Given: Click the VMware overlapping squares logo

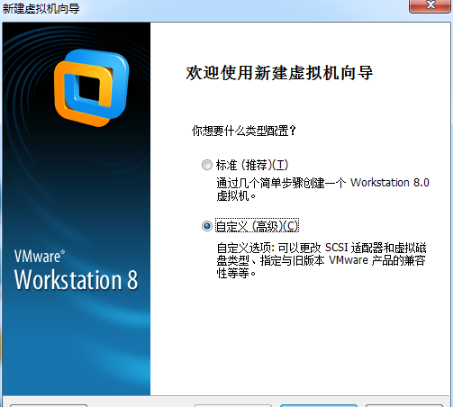Looking at the screenshot, I should tap(92, 87).
